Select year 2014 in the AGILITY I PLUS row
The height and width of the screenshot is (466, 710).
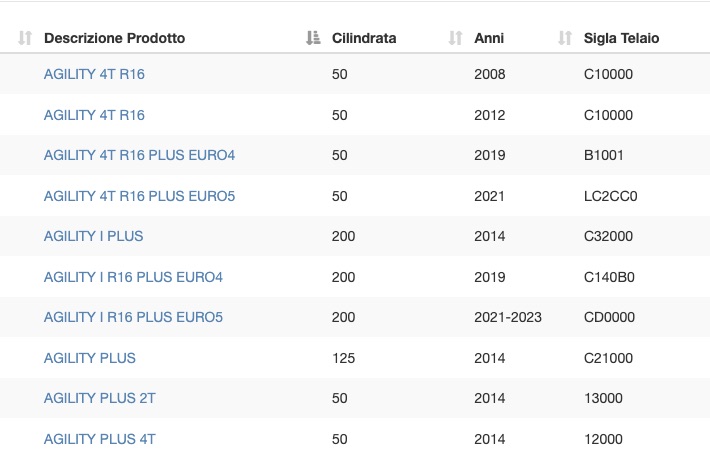489,236
